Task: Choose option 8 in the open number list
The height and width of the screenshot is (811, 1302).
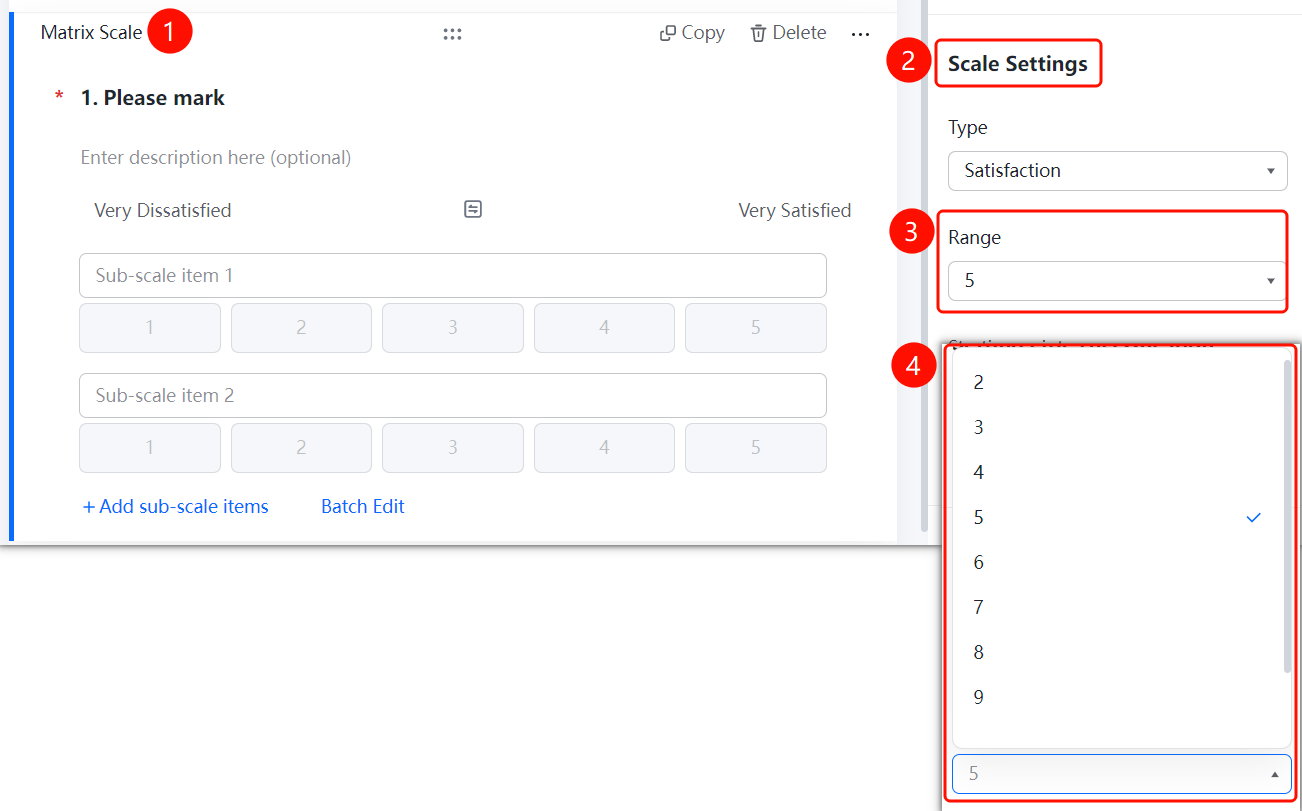Action: tap(1116, 652)
